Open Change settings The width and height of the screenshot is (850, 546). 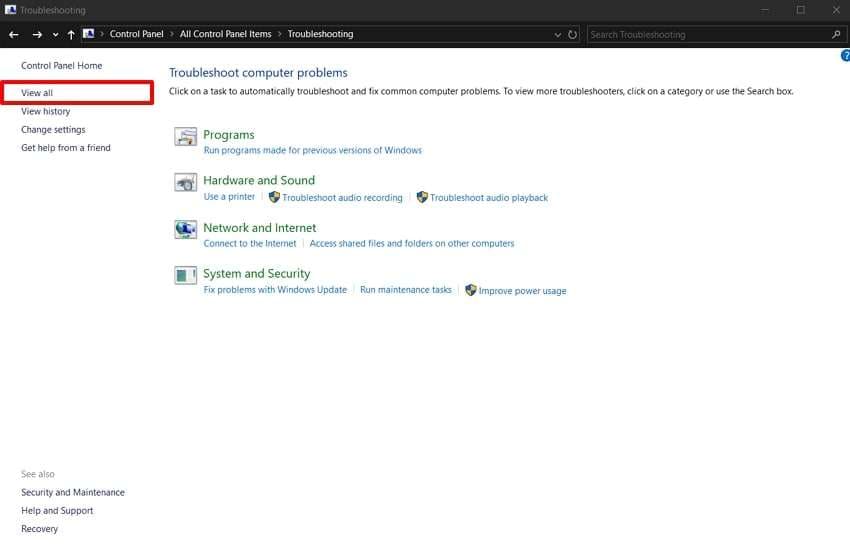point(53,130)
